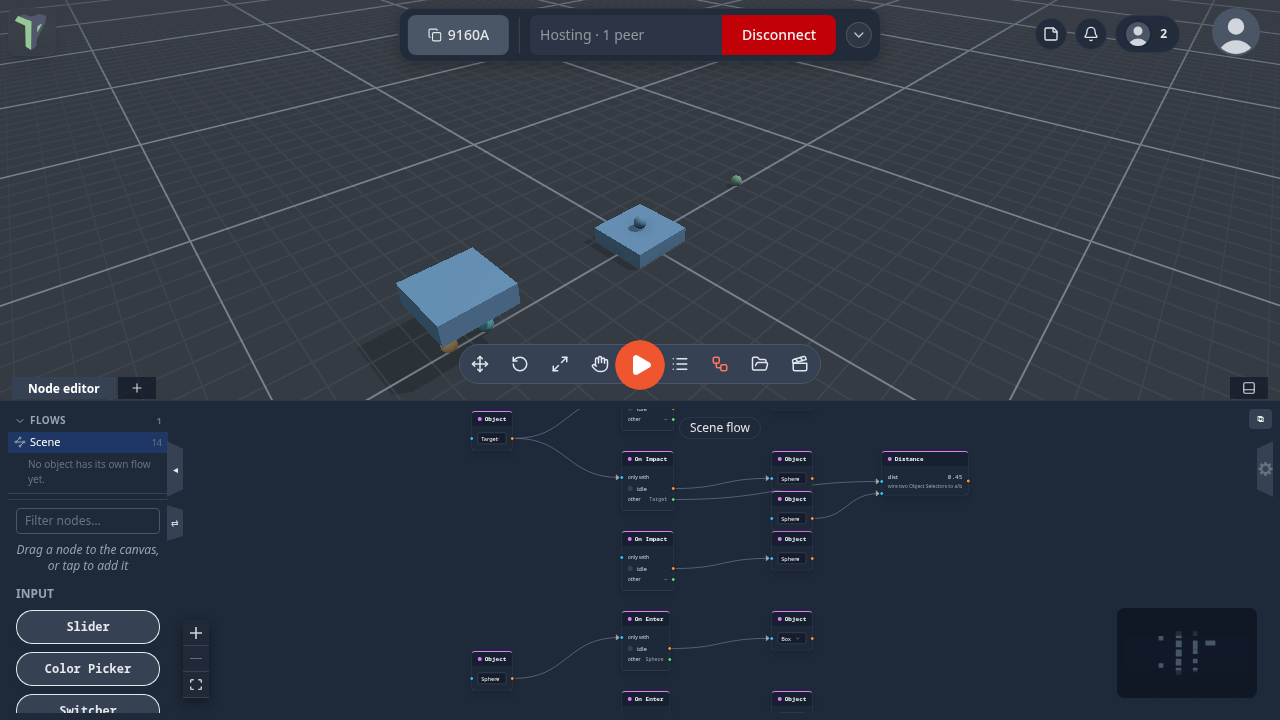
Task: Click the copy icon at node editor top-right
Action: click(x=1260, y=419)
